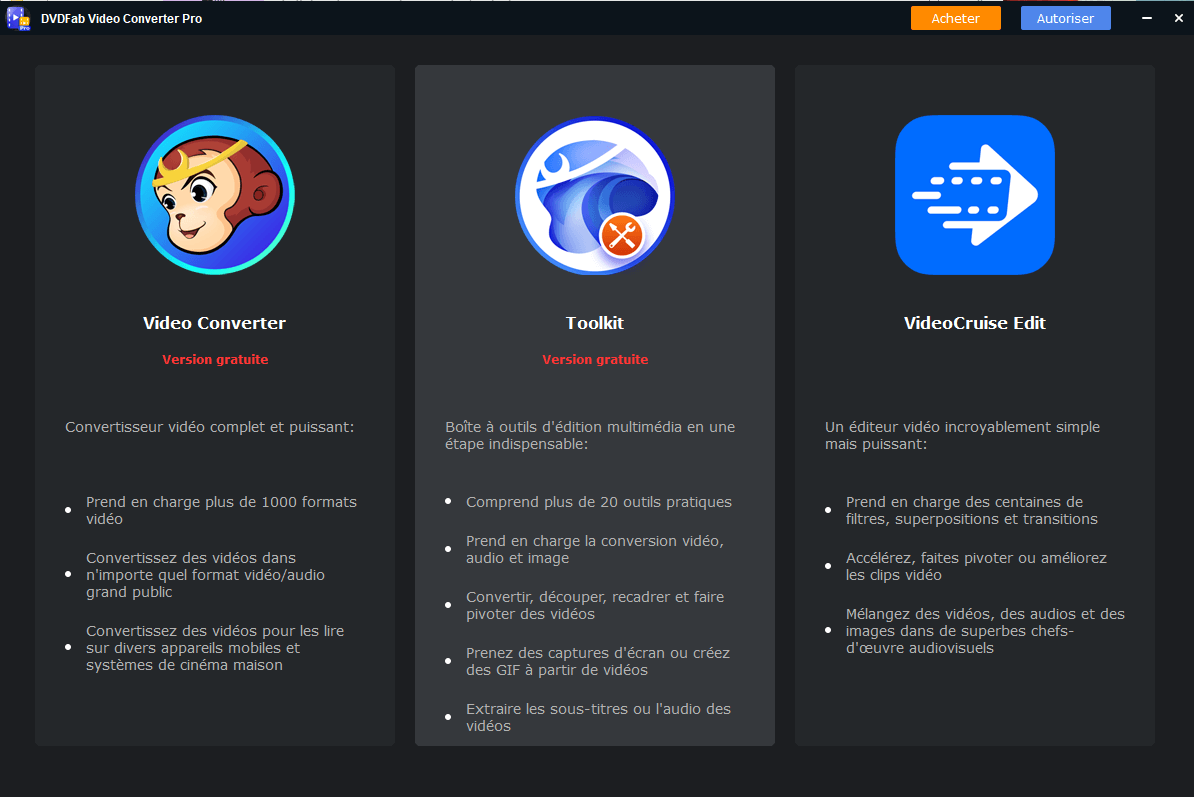Image resolution: width=1194 pixels, height=797 pixels.
Task: Click 'filtres, superpositions et transitions' bullet
Action: click(972, 510)
